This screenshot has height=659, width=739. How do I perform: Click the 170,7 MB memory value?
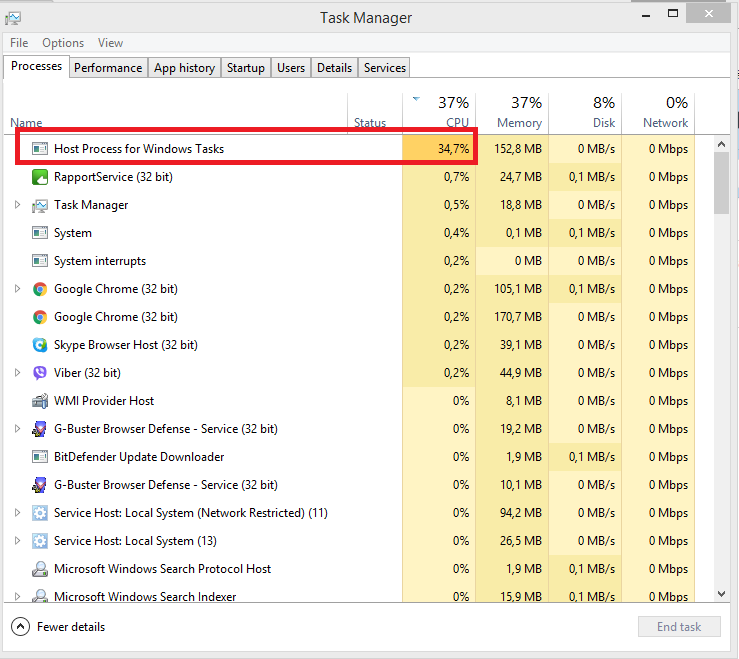[x=517, y=317]
